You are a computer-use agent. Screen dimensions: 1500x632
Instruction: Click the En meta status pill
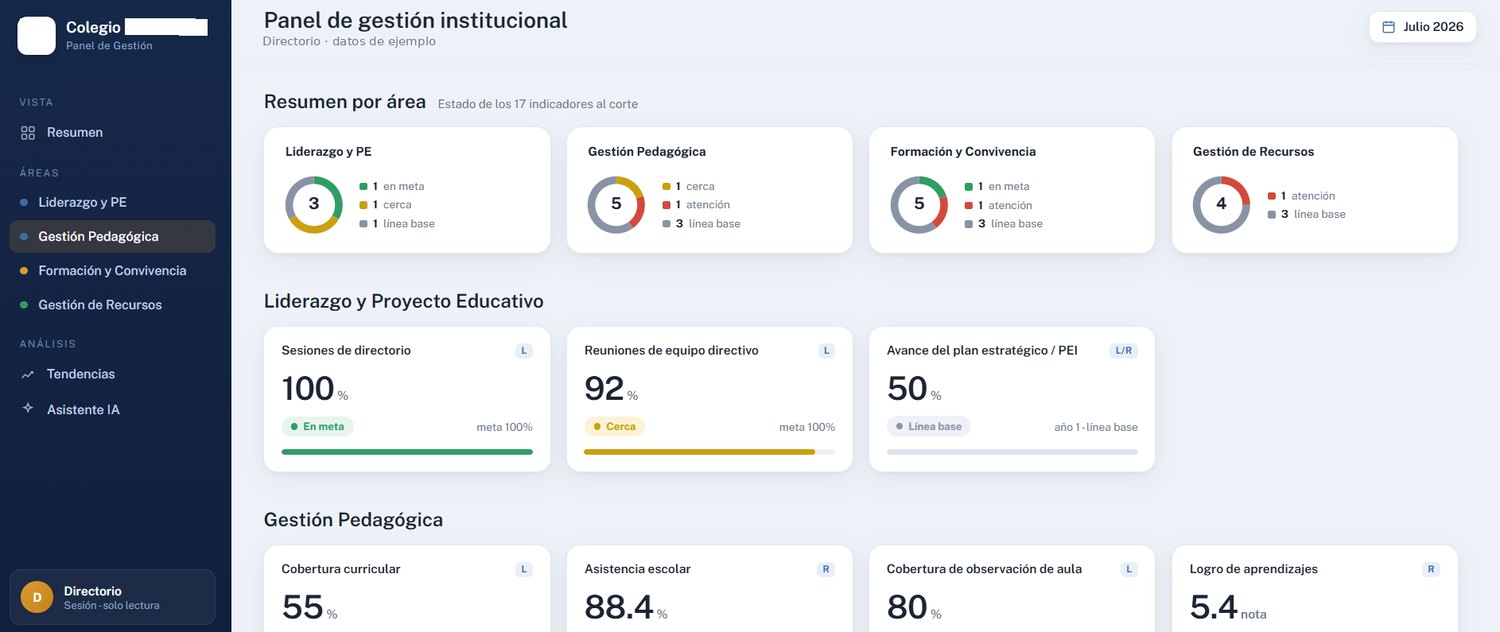coord(317,426)
